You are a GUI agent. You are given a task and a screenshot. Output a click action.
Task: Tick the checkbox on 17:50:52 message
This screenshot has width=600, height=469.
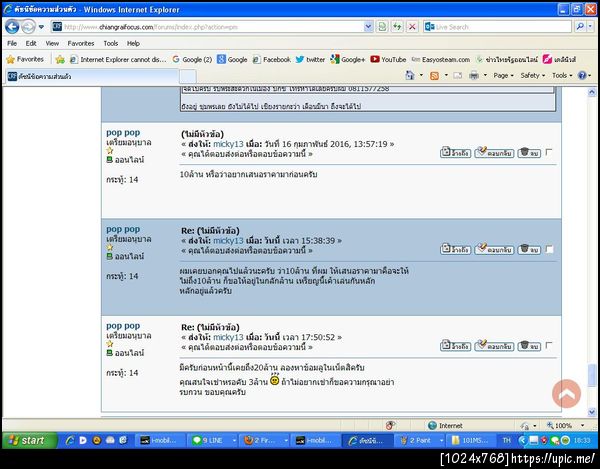click(x=549, y=345)
